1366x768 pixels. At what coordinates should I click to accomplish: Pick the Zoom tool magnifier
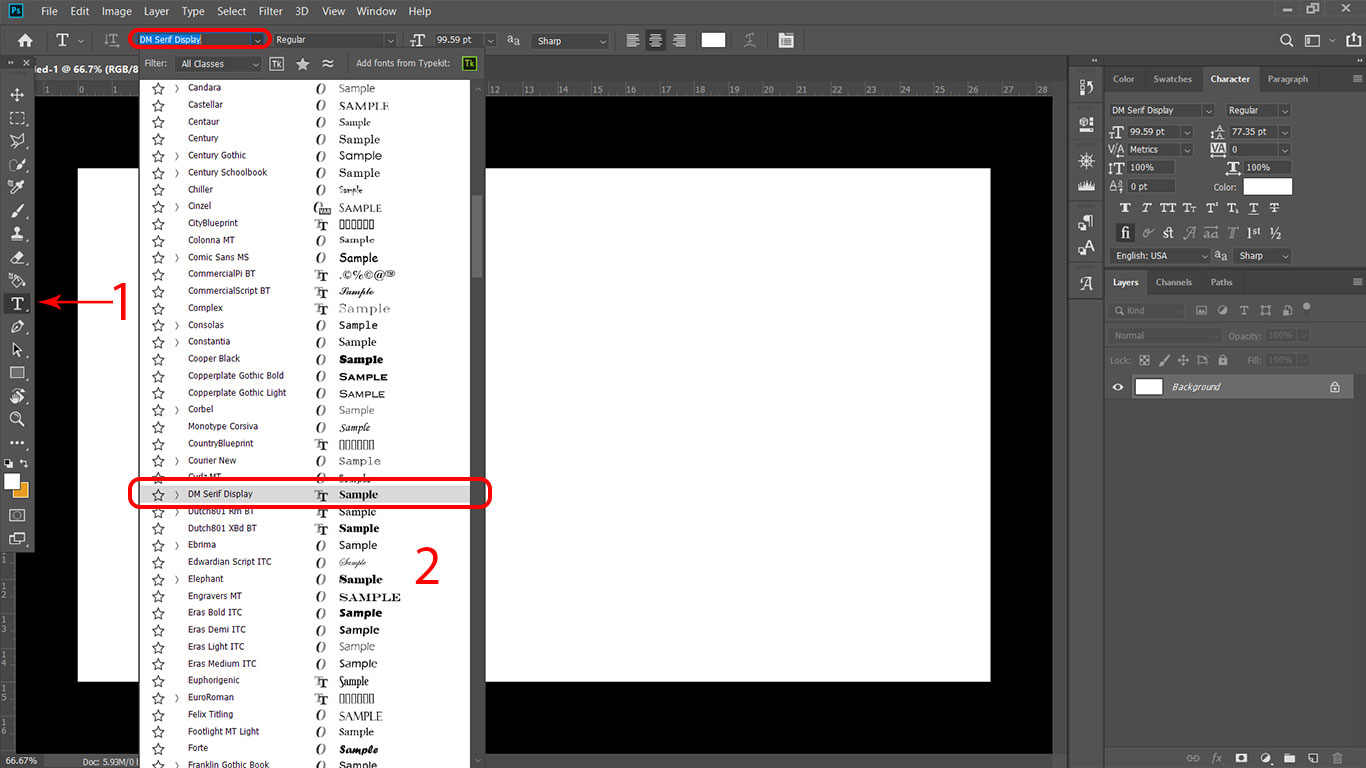[x=17, y=419]
